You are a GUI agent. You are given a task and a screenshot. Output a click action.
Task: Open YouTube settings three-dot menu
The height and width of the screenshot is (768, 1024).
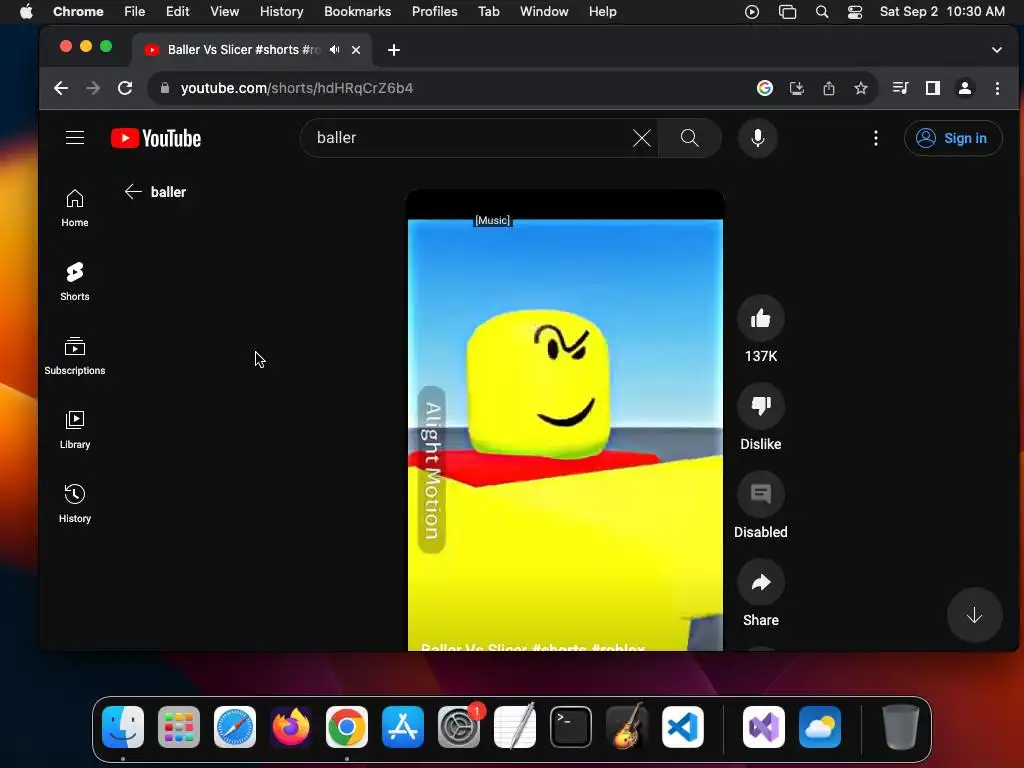tap(876, 138)
